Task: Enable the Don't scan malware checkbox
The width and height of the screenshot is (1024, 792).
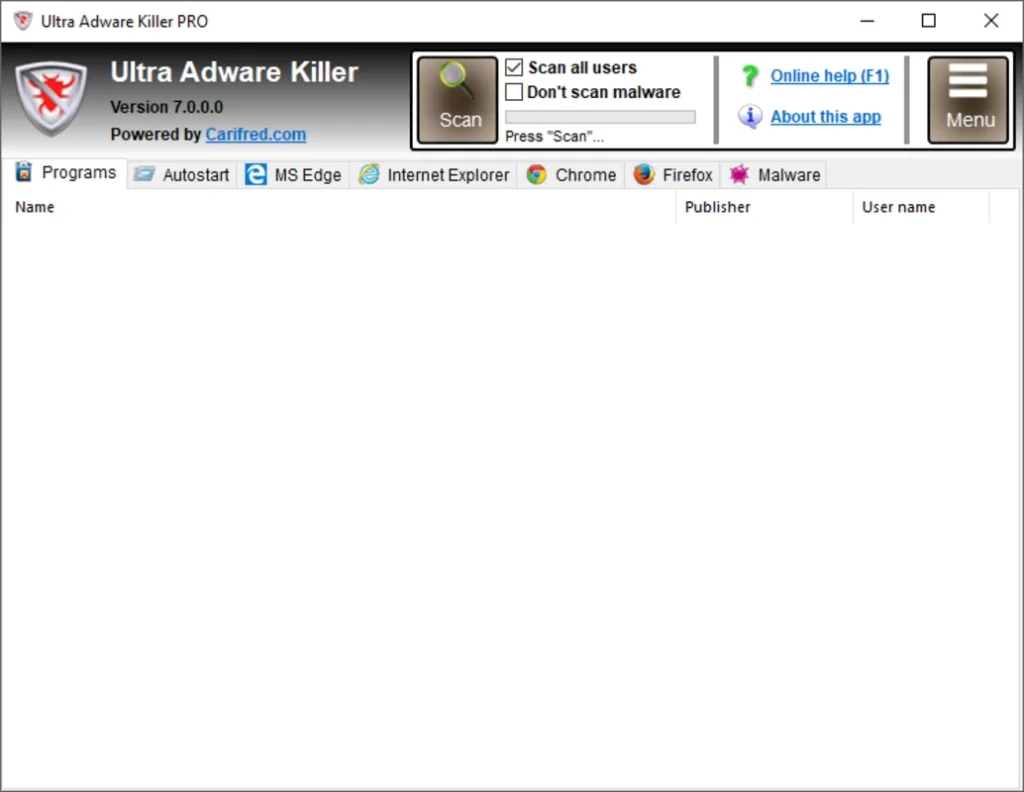Action: 514,92
